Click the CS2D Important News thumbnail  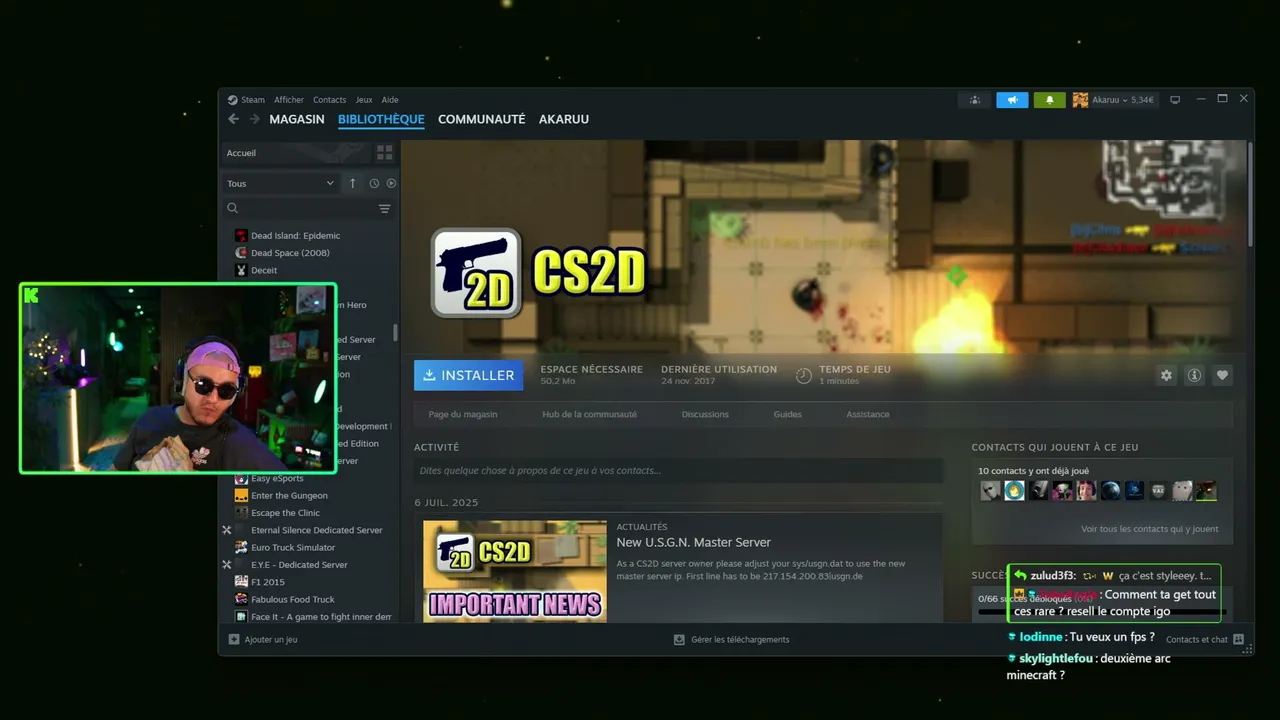coord(515,571)
